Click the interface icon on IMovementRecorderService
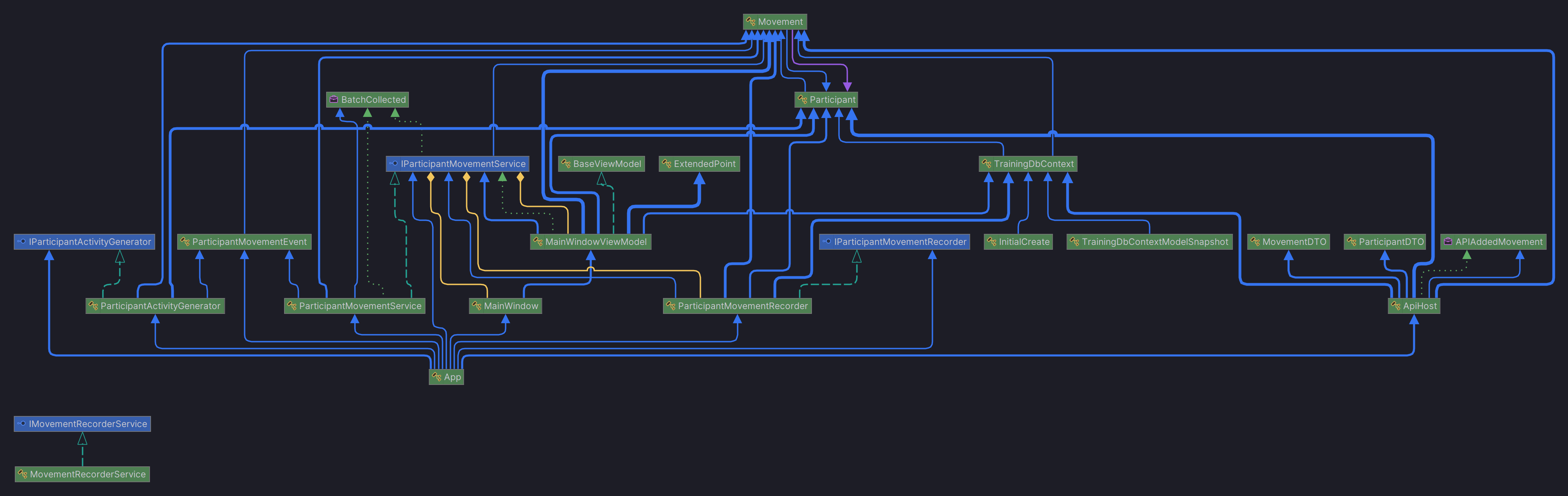Screen dimensions: 1568x496 click(x=21, y=424)
